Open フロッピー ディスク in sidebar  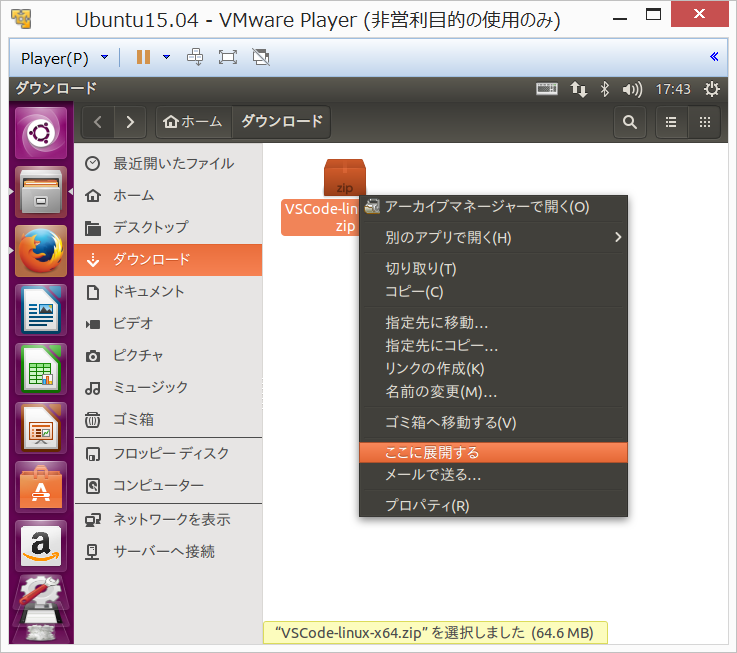[168, 453]
